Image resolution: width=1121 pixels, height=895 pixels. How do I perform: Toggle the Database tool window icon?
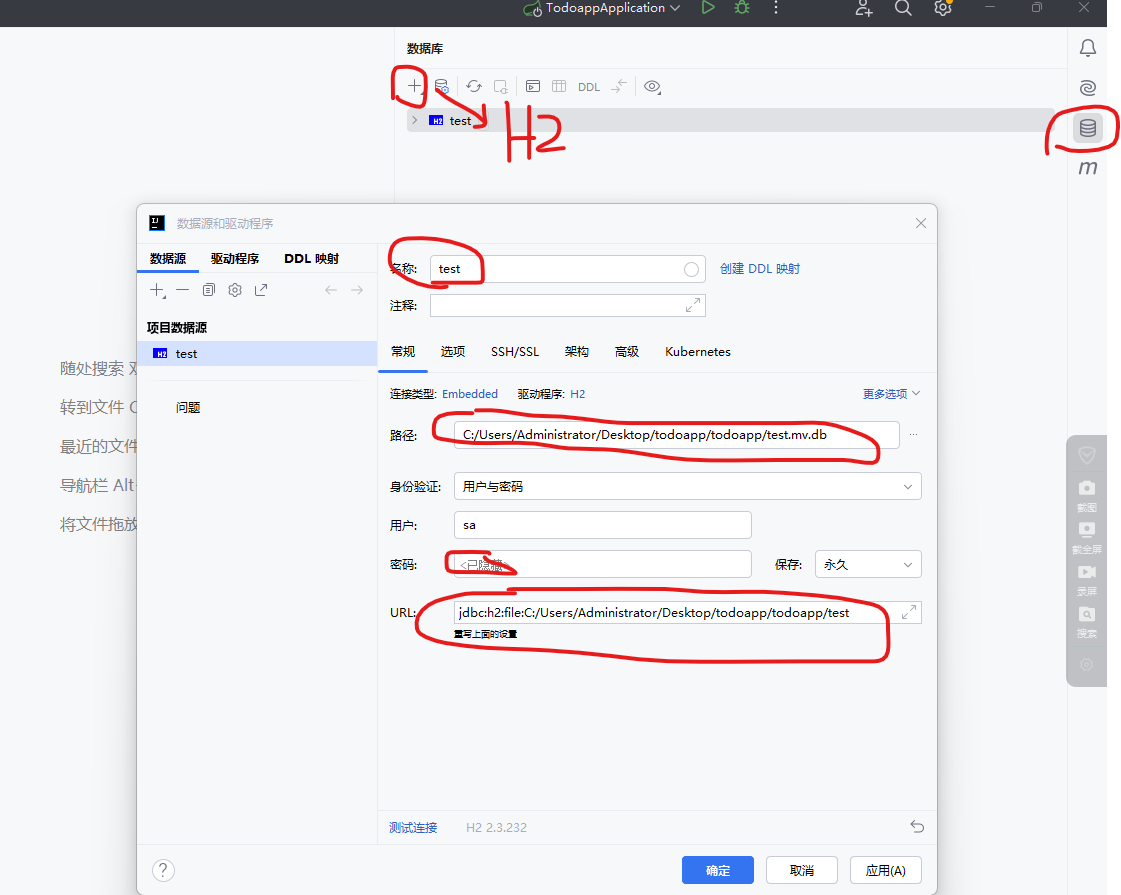[1087, 129]
